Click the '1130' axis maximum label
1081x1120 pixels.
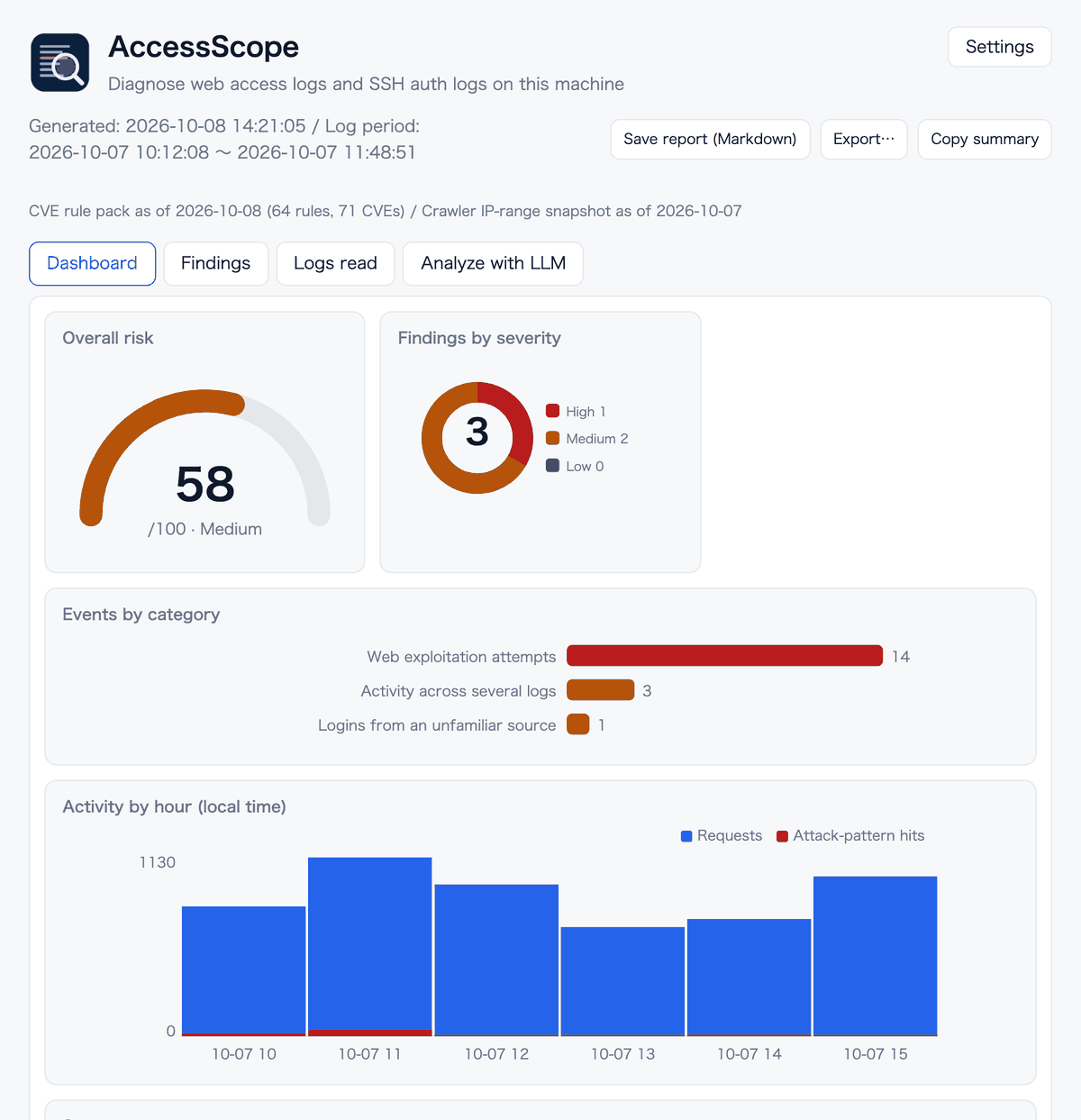coord(157,862)
